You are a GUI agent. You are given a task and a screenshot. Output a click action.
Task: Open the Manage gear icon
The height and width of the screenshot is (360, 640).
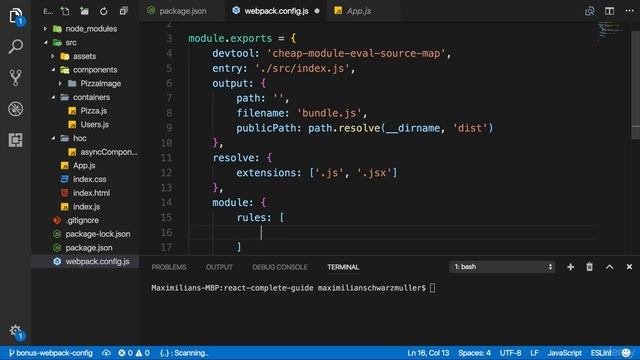click(x=16, y=331)
